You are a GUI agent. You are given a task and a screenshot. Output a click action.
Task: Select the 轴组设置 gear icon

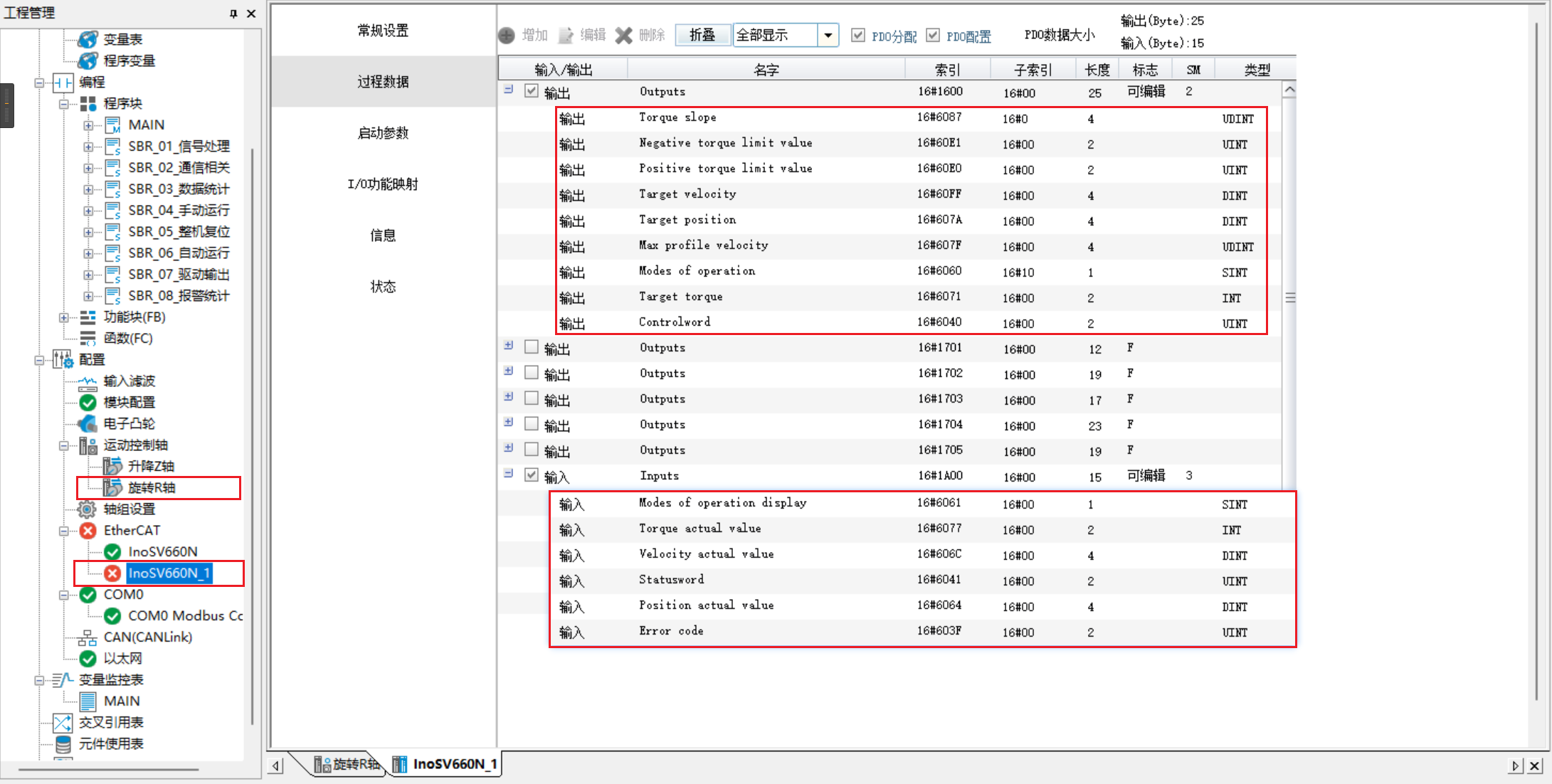(x=87, y=509)
